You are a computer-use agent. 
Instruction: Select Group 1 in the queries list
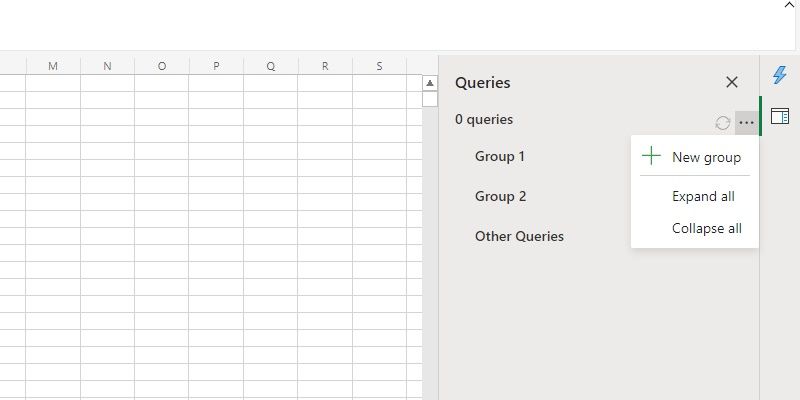pos(500,156)
